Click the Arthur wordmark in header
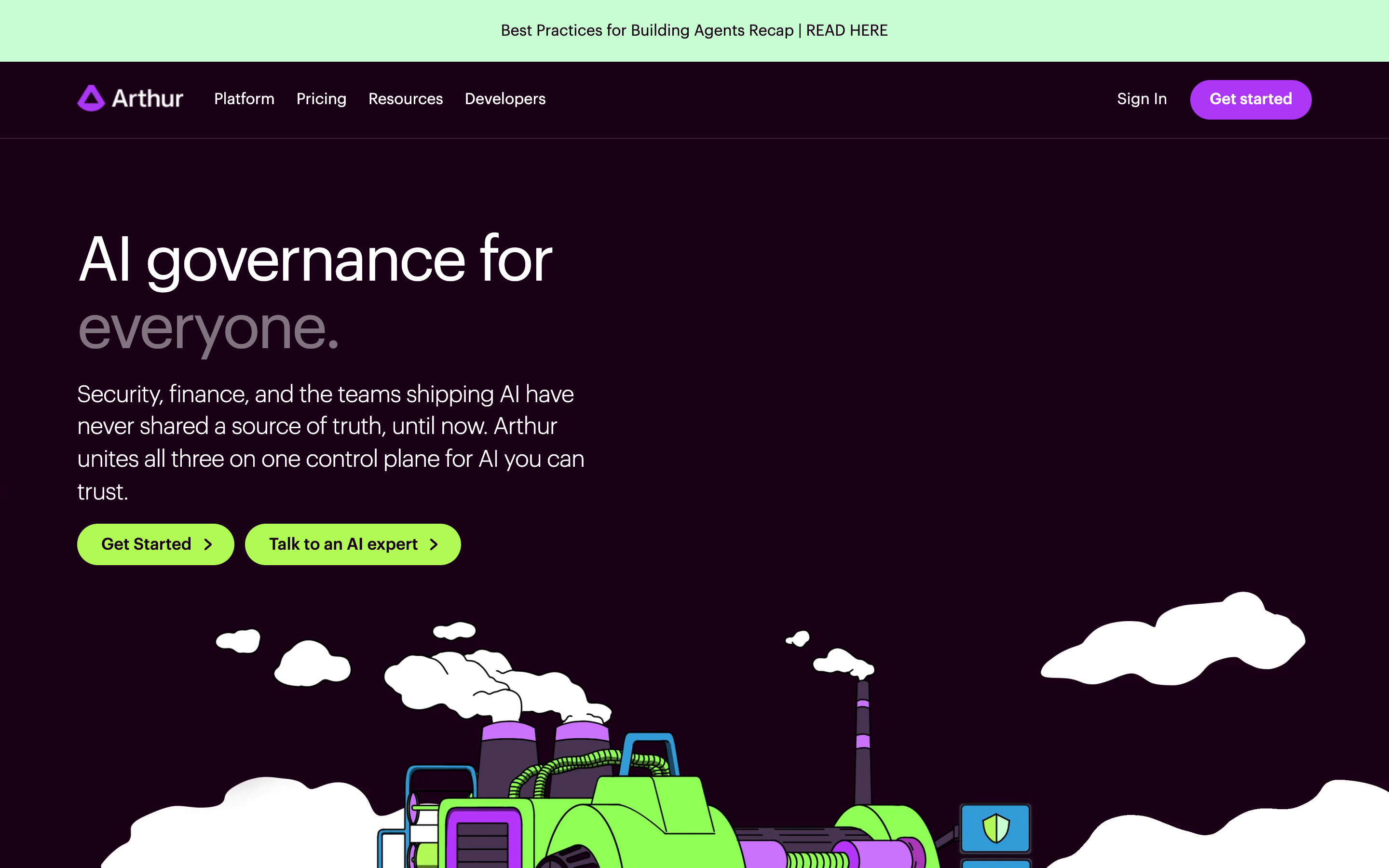 [148, 99]
